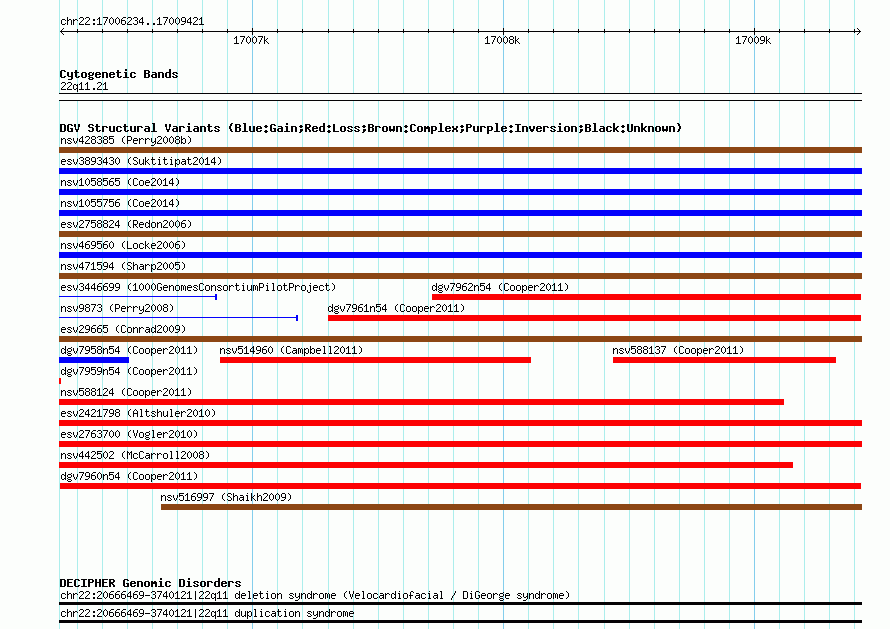Open nsv588124 (Cooper2011) variant label
The height and width of the screenshot is (629, 890).
tap(126, 392)
